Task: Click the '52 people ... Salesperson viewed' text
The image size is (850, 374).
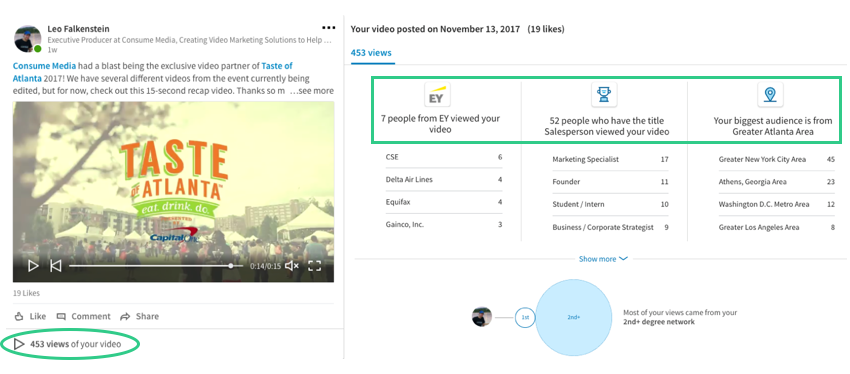Action: point(607,126)
